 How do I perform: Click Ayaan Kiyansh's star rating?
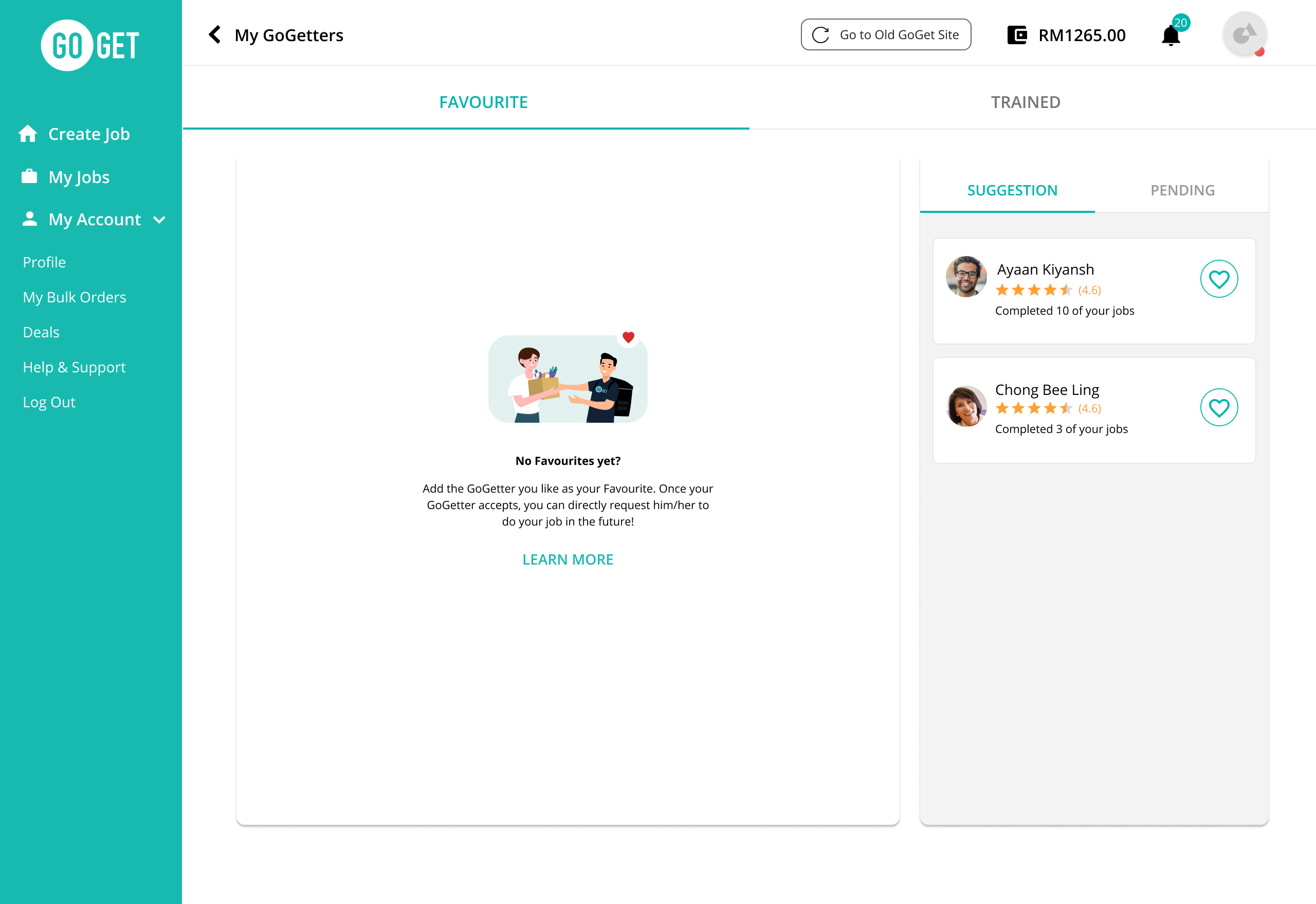coord(1048,290)
